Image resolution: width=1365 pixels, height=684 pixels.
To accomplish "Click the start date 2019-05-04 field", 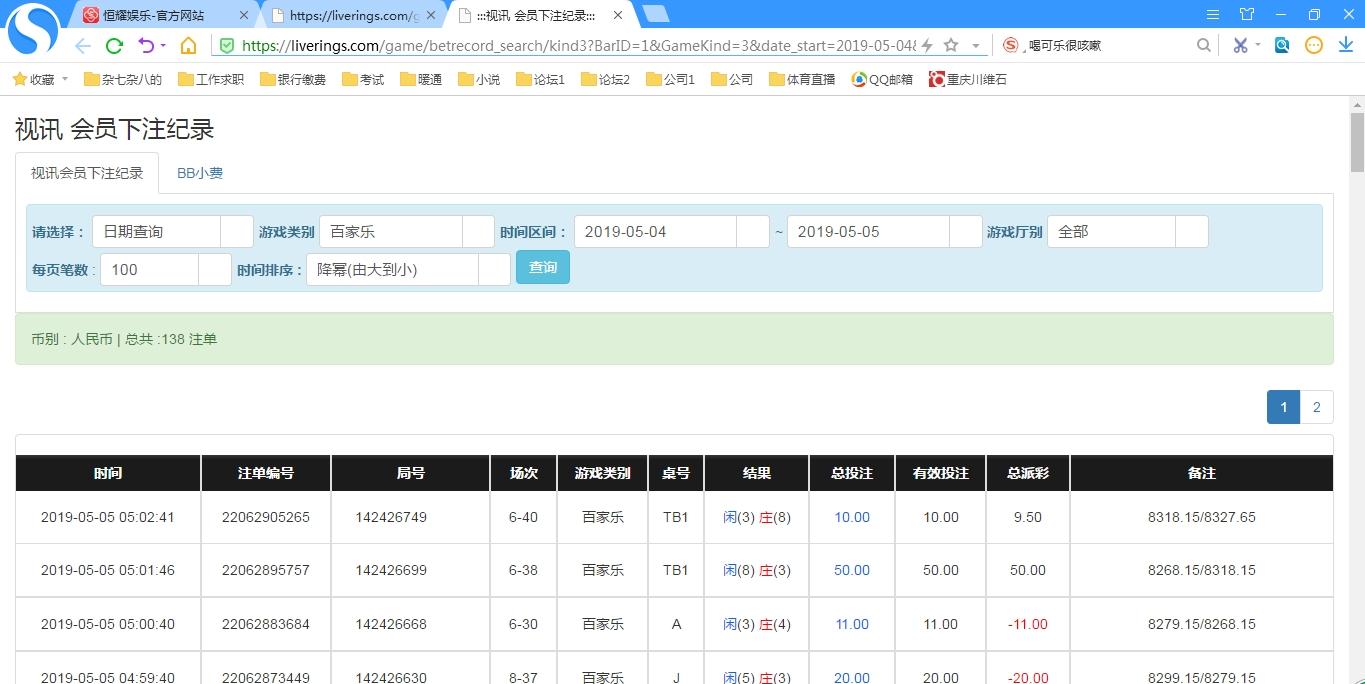I will point(655,232).
